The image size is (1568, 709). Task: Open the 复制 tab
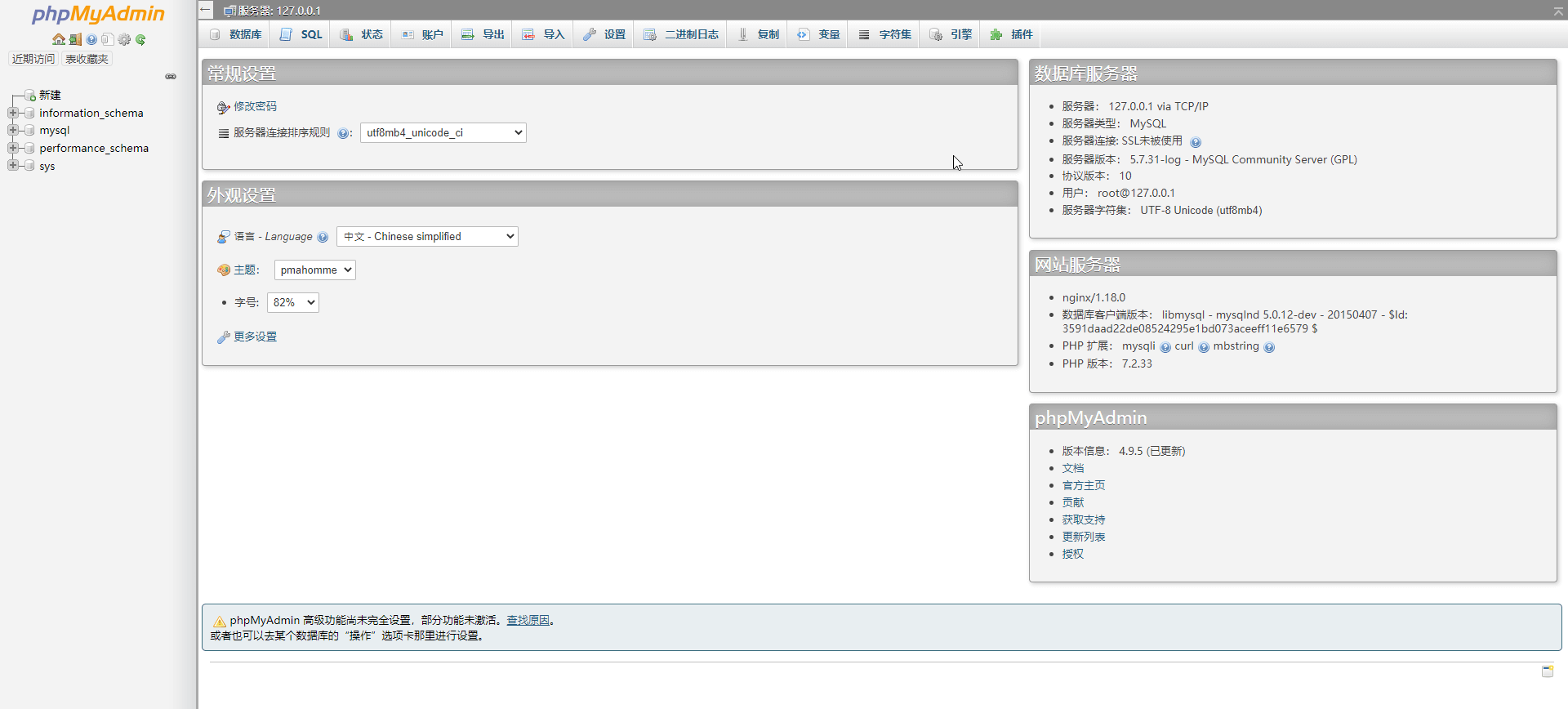(758, 34)
